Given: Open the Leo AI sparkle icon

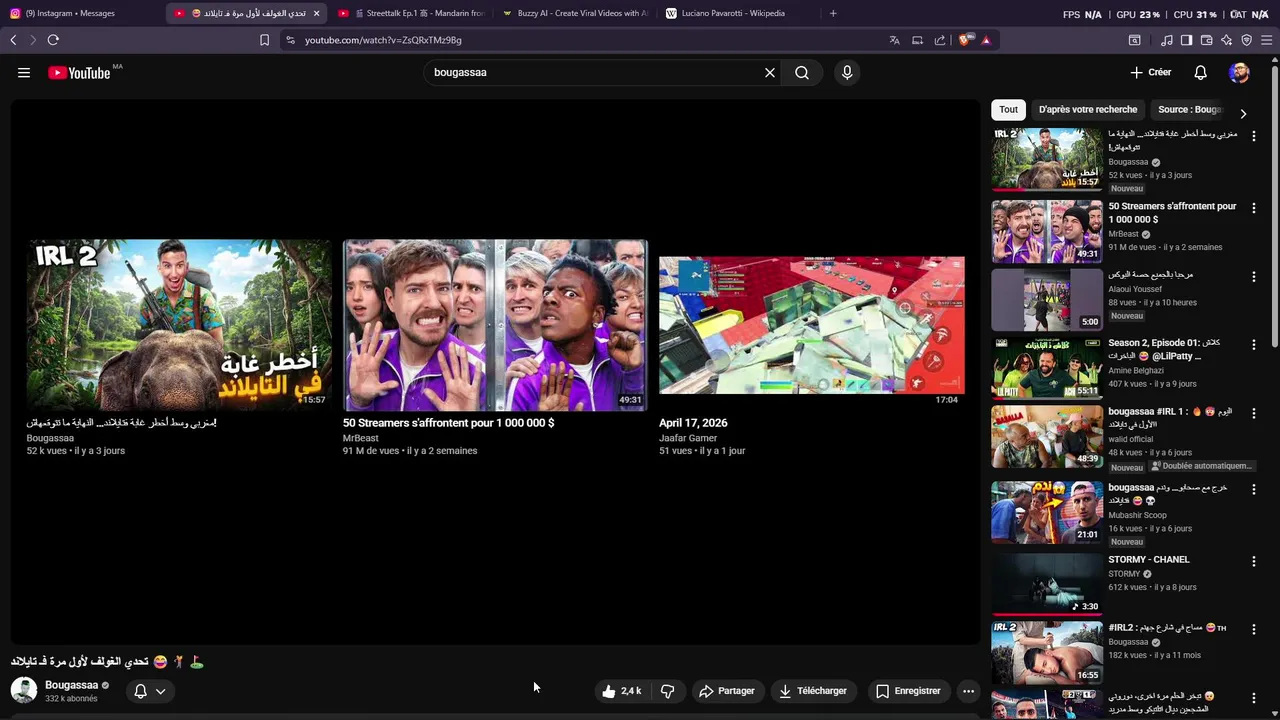Looking at the screenshot, I should (1227, 40).
